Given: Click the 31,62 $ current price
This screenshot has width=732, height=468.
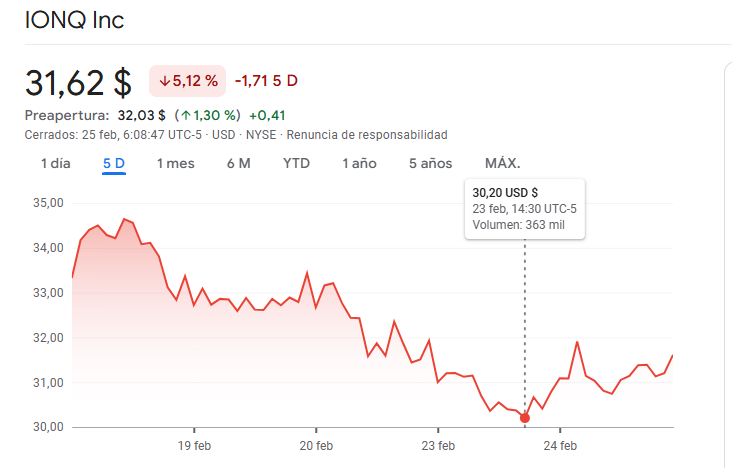Looking at the screenshot, I should [x=78, y=82].
